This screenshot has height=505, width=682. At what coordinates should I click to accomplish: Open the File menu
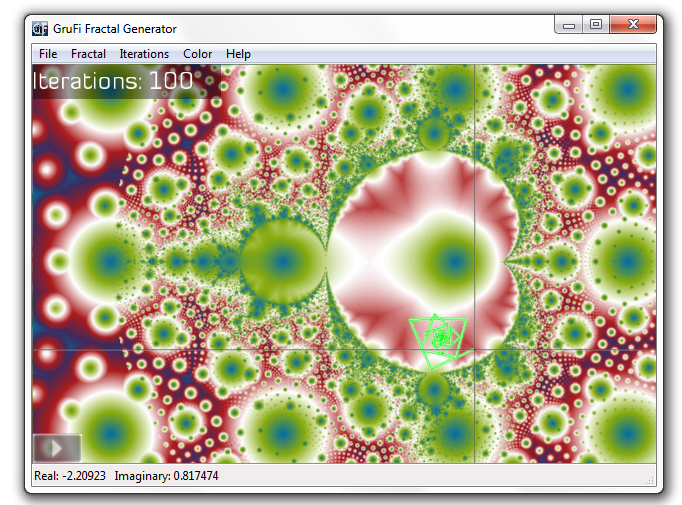point(48,54)
